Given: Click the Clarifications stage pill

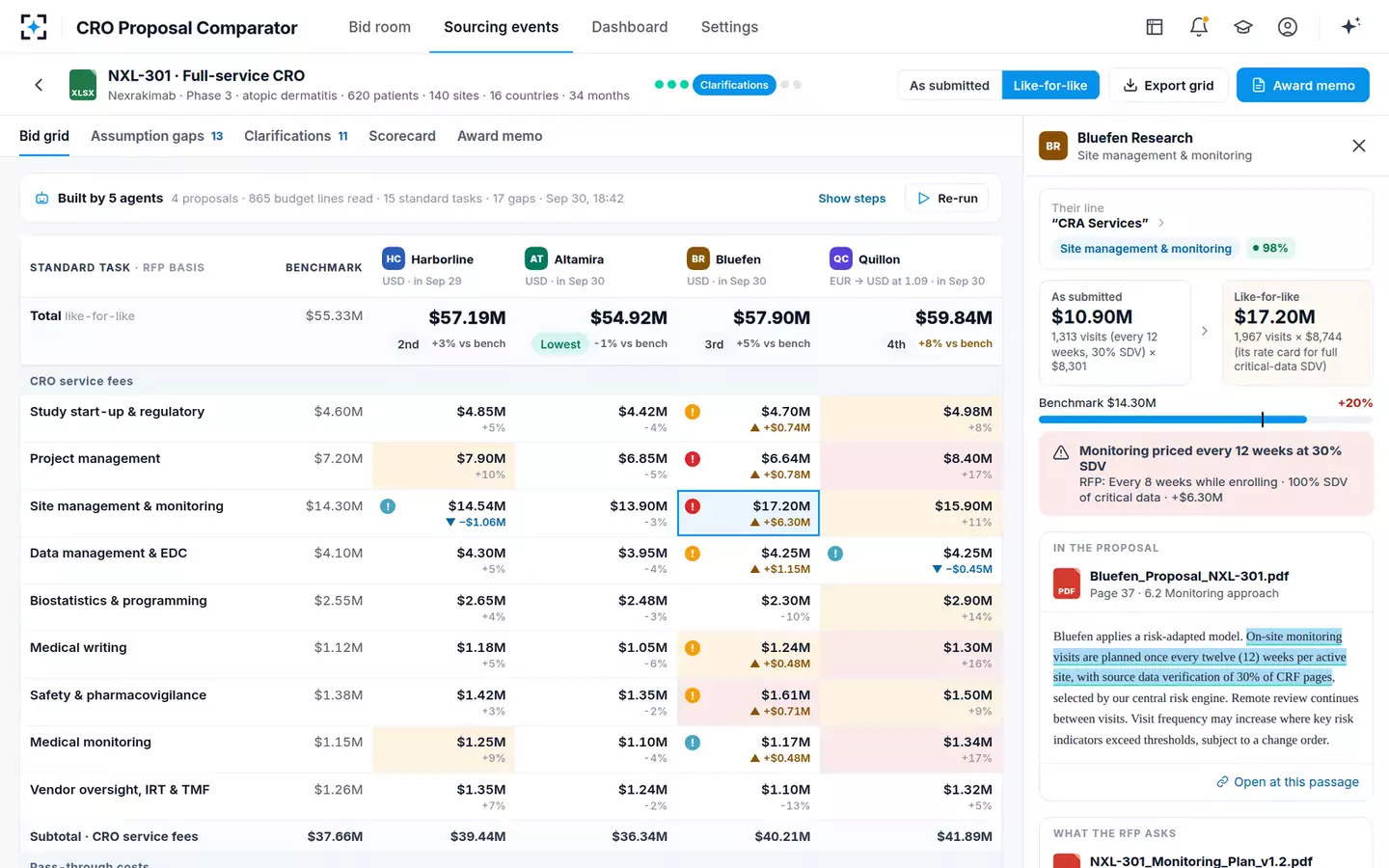Looking at the screenshot, I should [x=734, y=85].
